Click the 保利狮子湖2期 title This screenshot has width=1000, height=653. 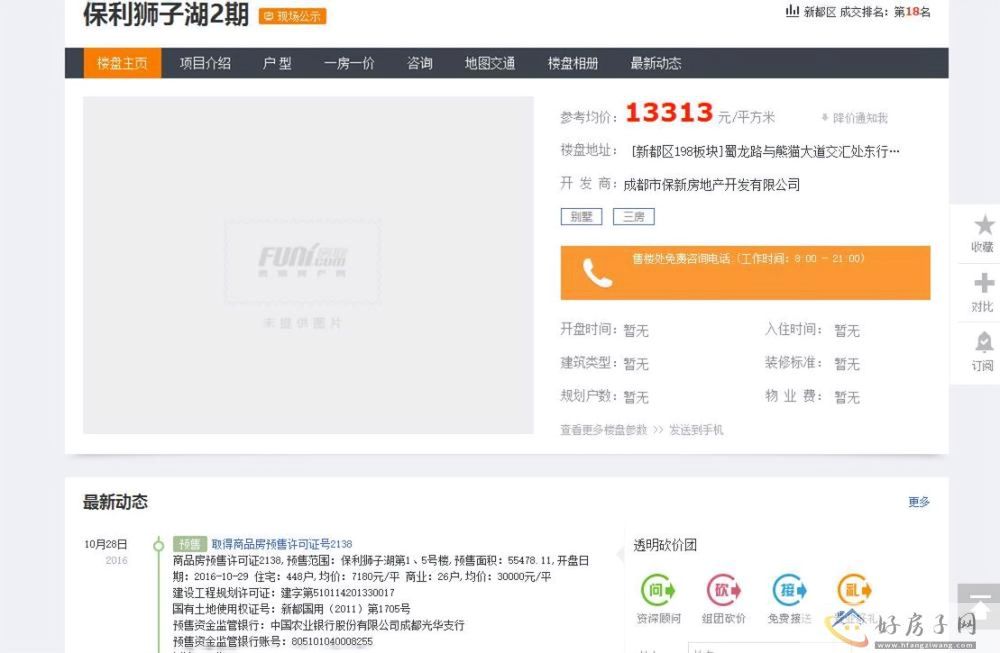166,14
